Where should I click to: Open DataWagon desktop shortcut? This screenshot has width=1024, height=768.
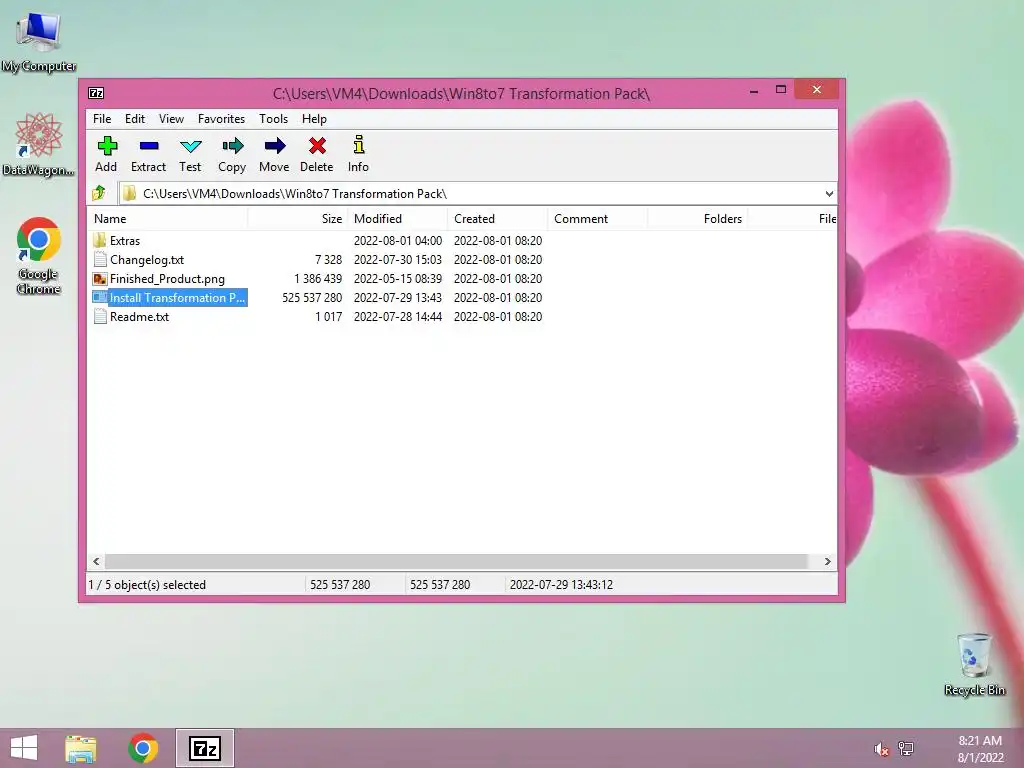[x=39, y=144]
